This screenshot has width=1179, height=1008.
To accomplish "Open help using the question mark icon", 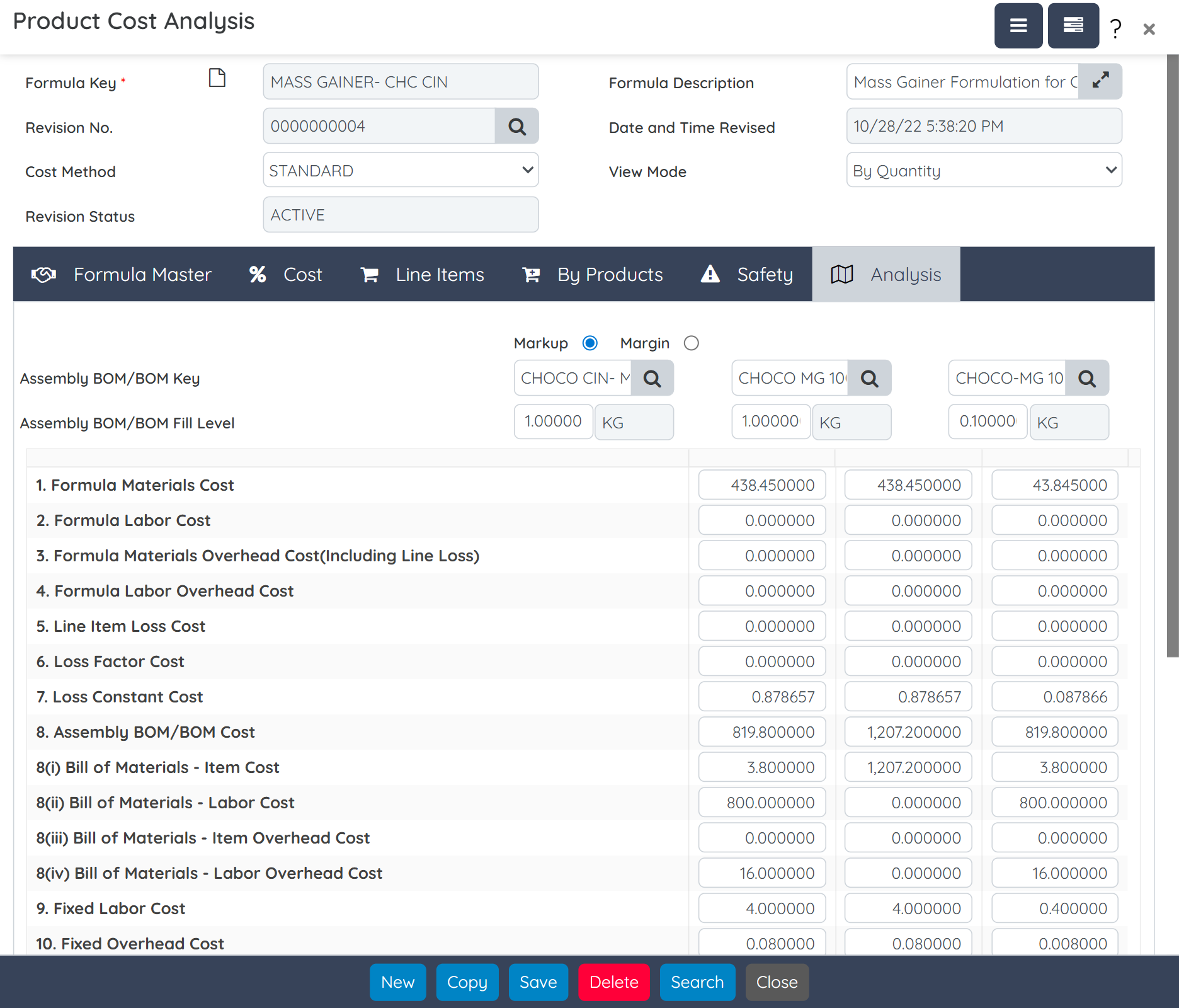I will coord(1114,28).
